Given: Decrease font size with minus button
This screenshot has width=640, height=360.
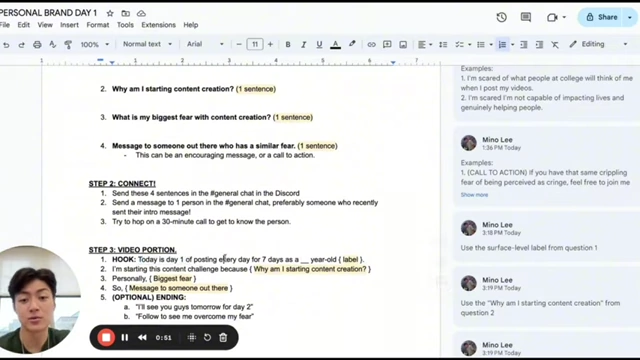Looking at the screenshot, I should [239, 44].
